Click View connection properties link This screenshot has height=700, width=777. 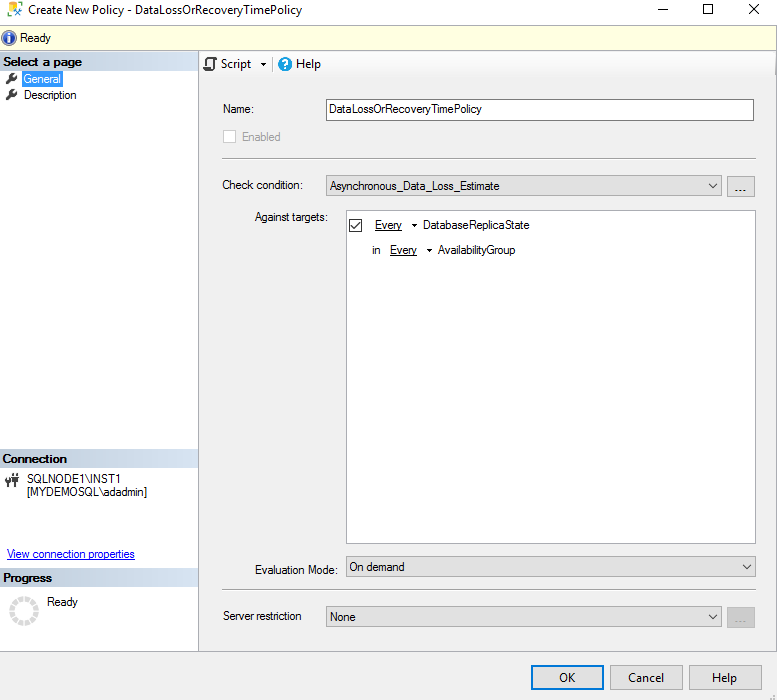click(70, 554)
